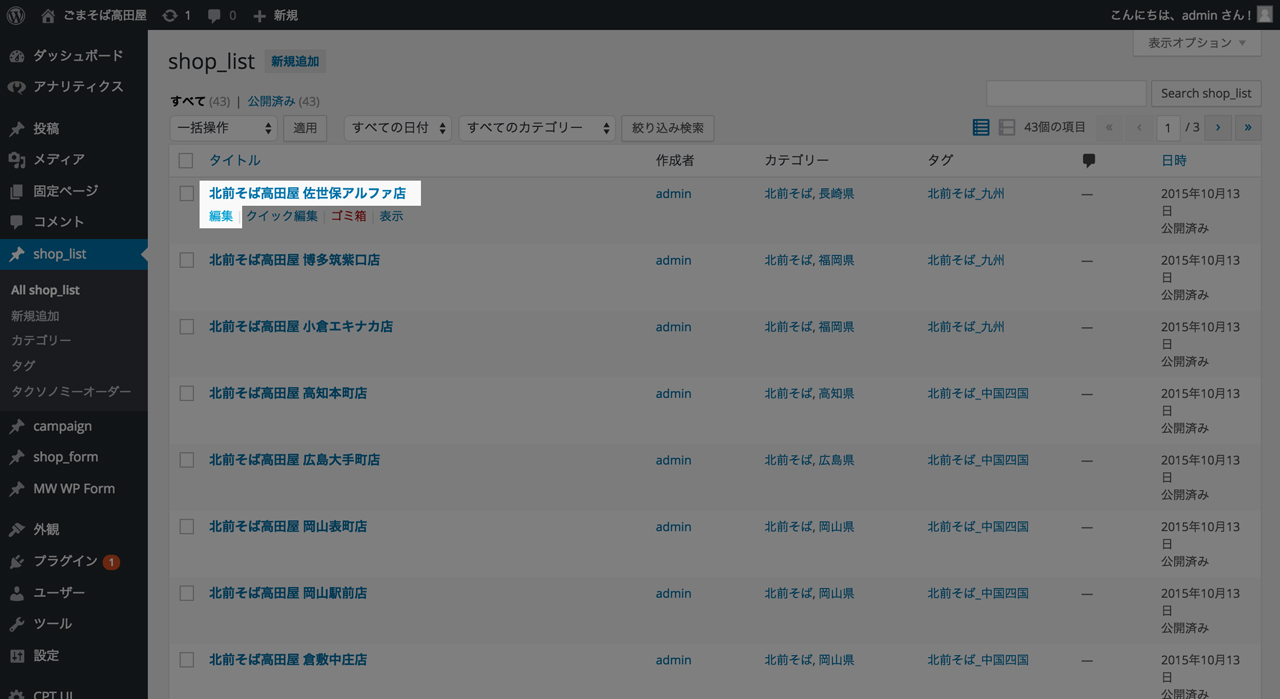Viewport: 1280px width, 699px height.
Task: Open the shop_form pin icon
Action: pos(17,458)
